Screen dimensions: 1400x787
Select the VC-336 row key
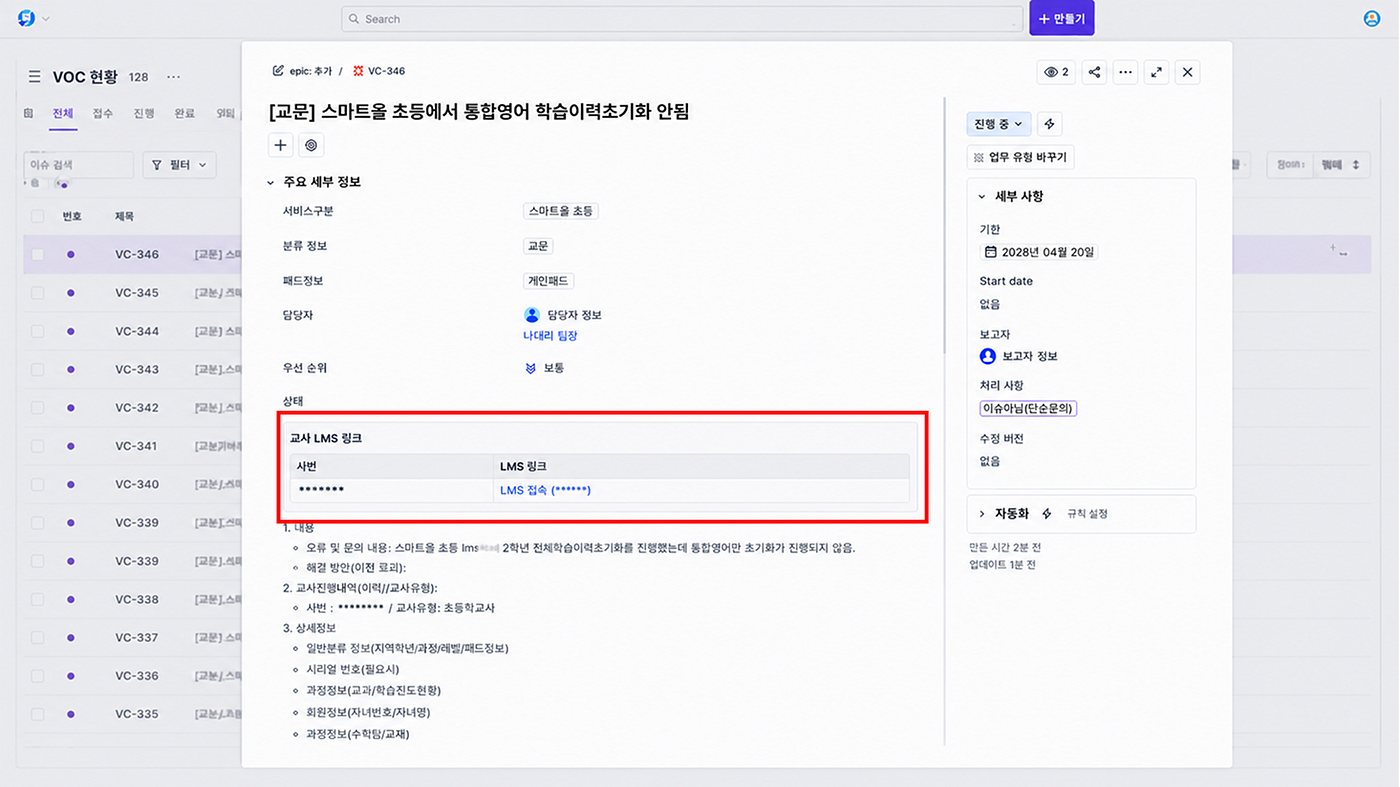(x=137, y=676)
